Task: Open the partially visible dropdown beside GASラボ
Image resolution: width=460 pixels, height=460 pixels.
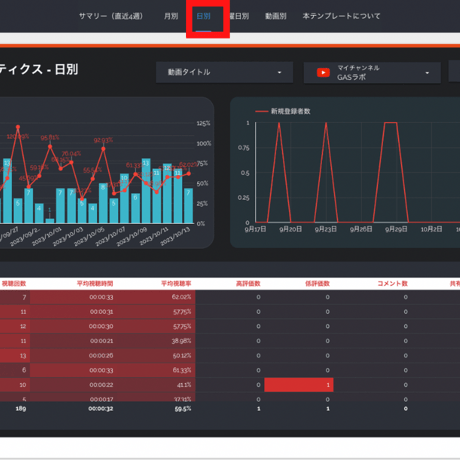Action: [454, 71]
